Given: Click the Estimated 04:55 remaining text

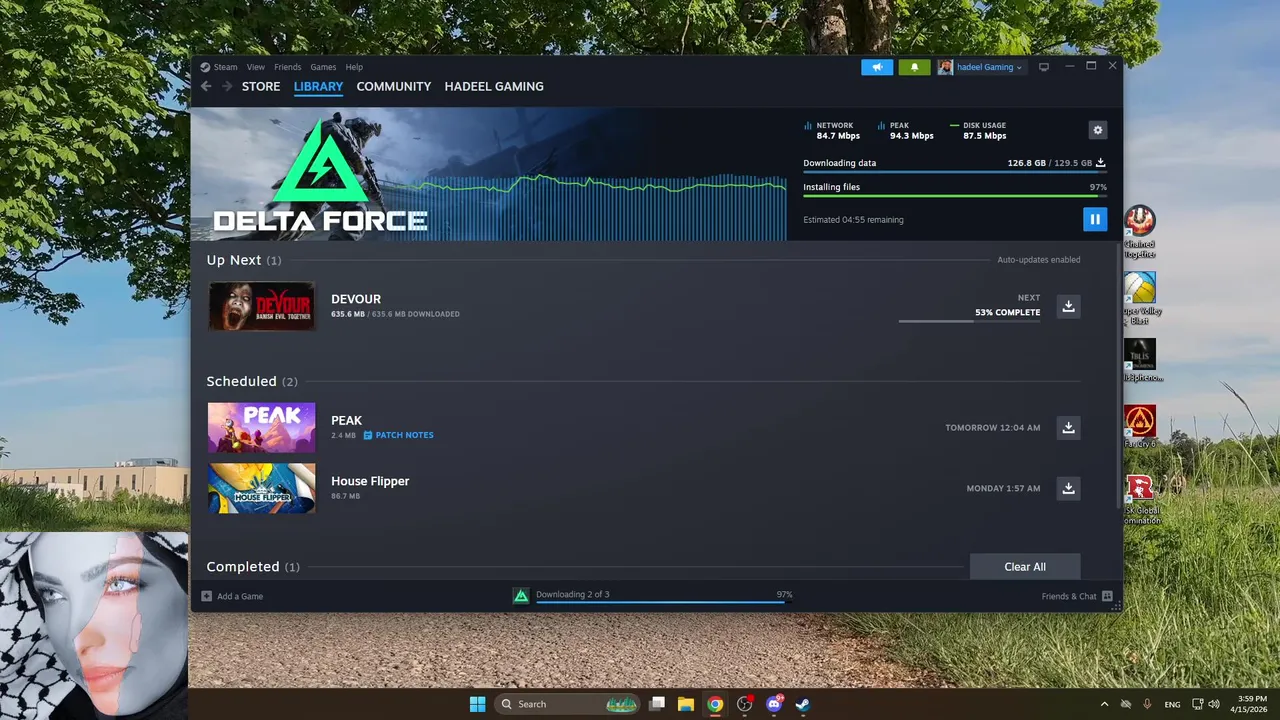Looking at the screenshot, I should 853,220.
